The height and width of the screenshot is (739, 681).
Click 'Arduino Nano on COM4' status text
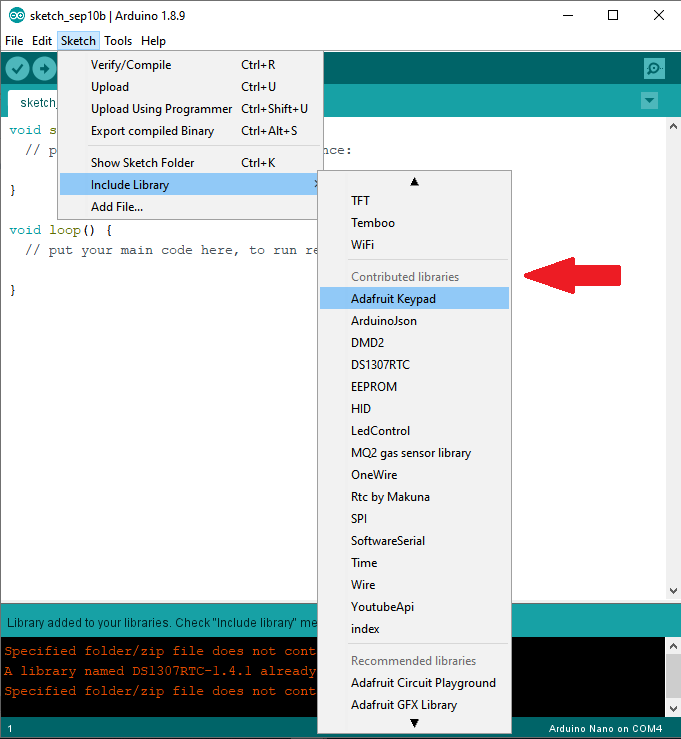[605, 729]
